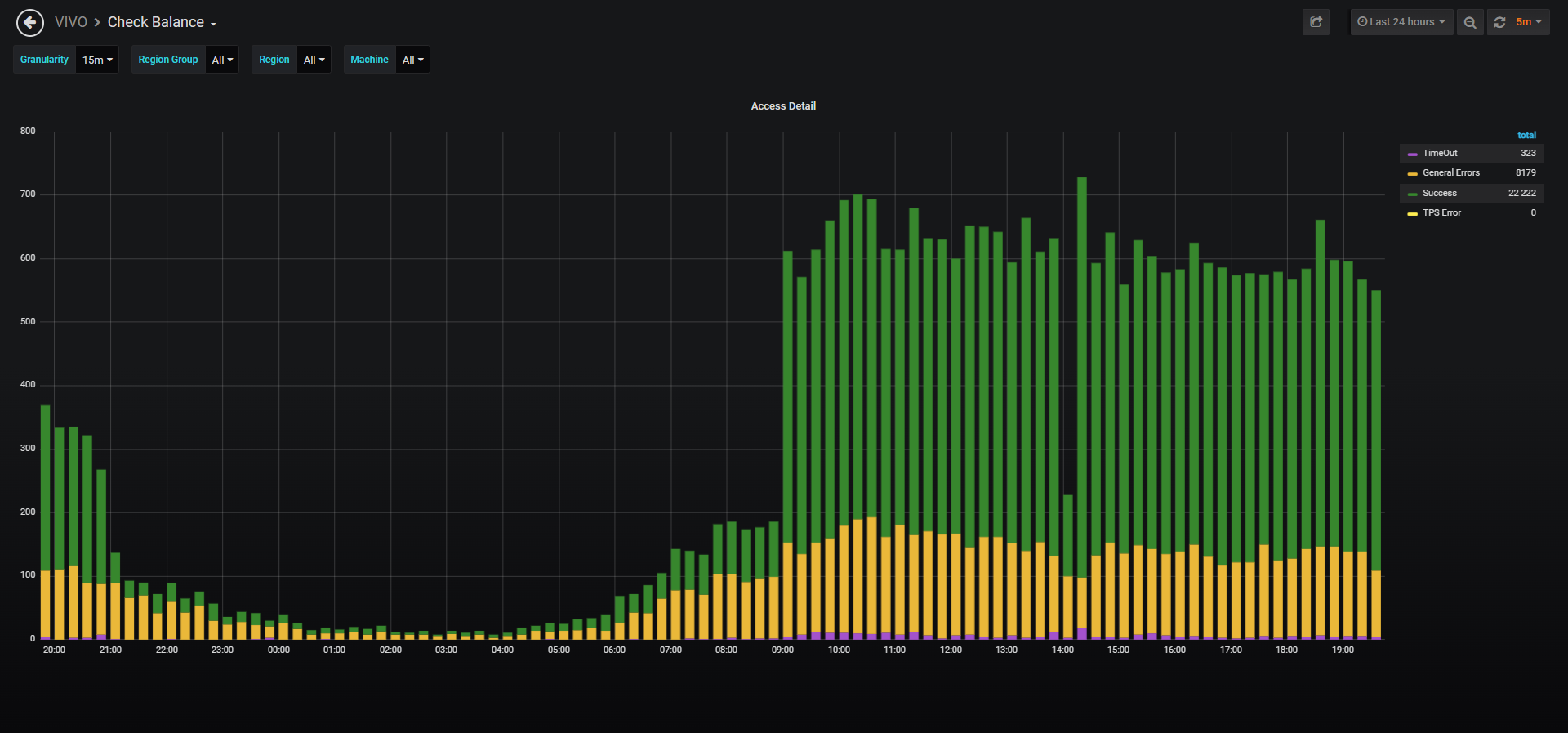
Task: Open the Last 24 hours time picker
Action: pos(1401,22)
